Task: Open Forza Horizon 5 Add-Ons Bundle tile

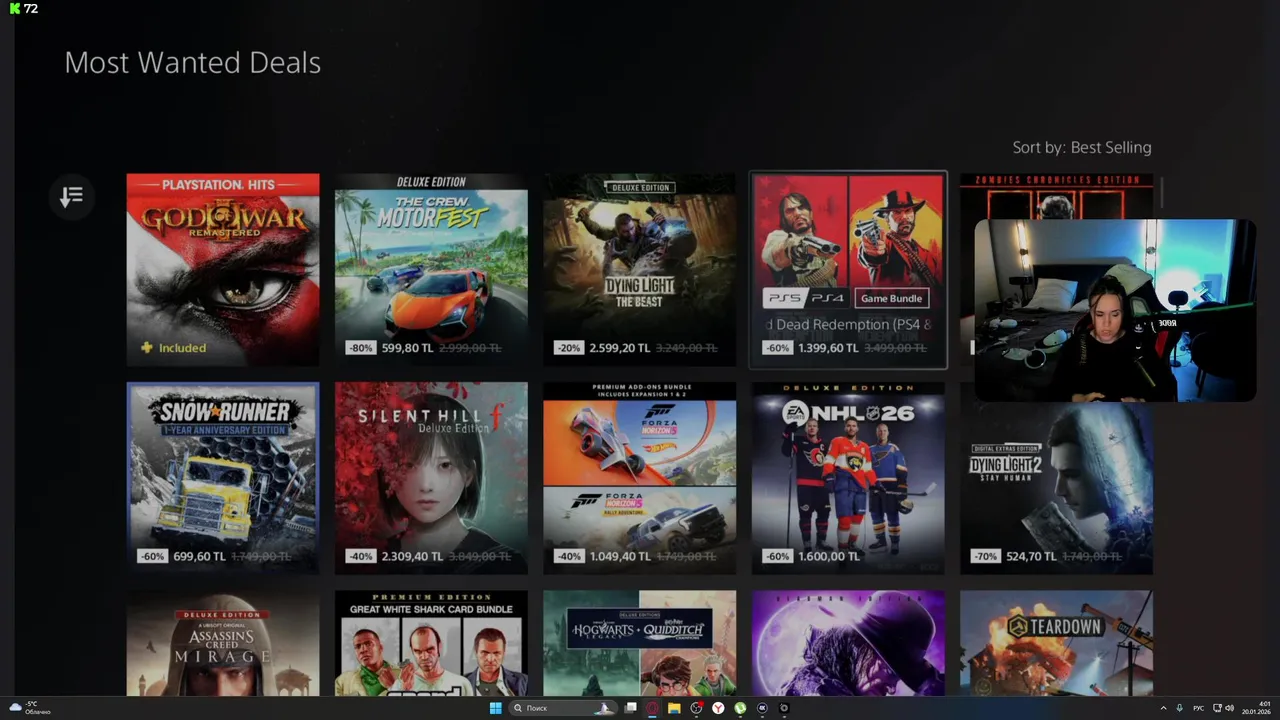Action: (640, 478)
